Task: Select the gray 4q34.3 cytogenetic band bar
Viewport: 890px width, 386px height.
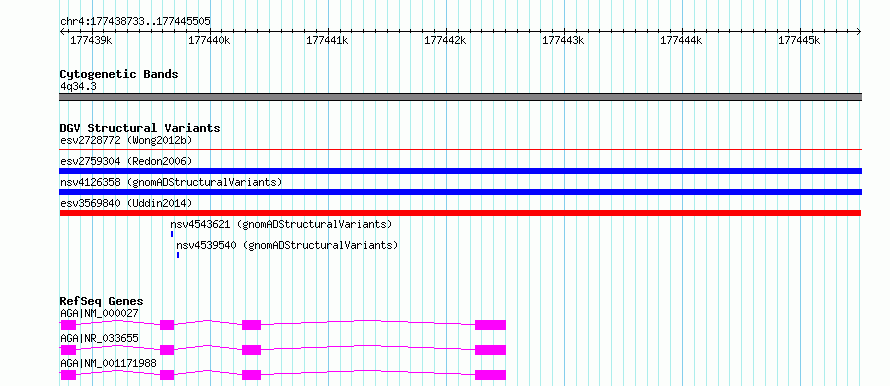Action: pyautogui.click(x=460, y=97)
